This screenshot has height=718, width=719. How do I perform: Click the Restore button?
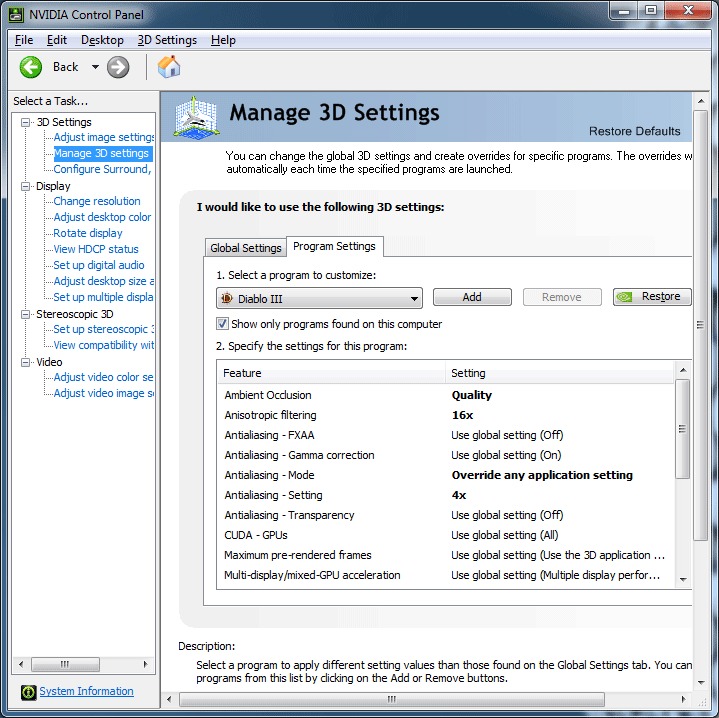tap(652, 297)
